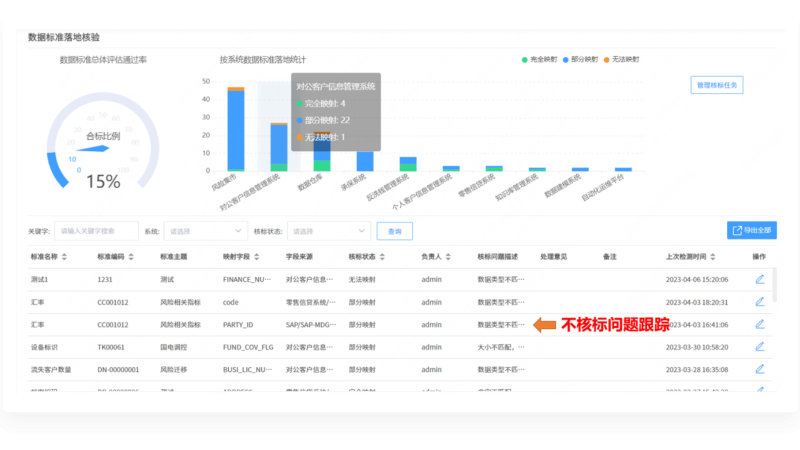Viewport: 800px width, 450px height.
Task: Click the table's vertical scrollbar
Action: tap(774, 285)
